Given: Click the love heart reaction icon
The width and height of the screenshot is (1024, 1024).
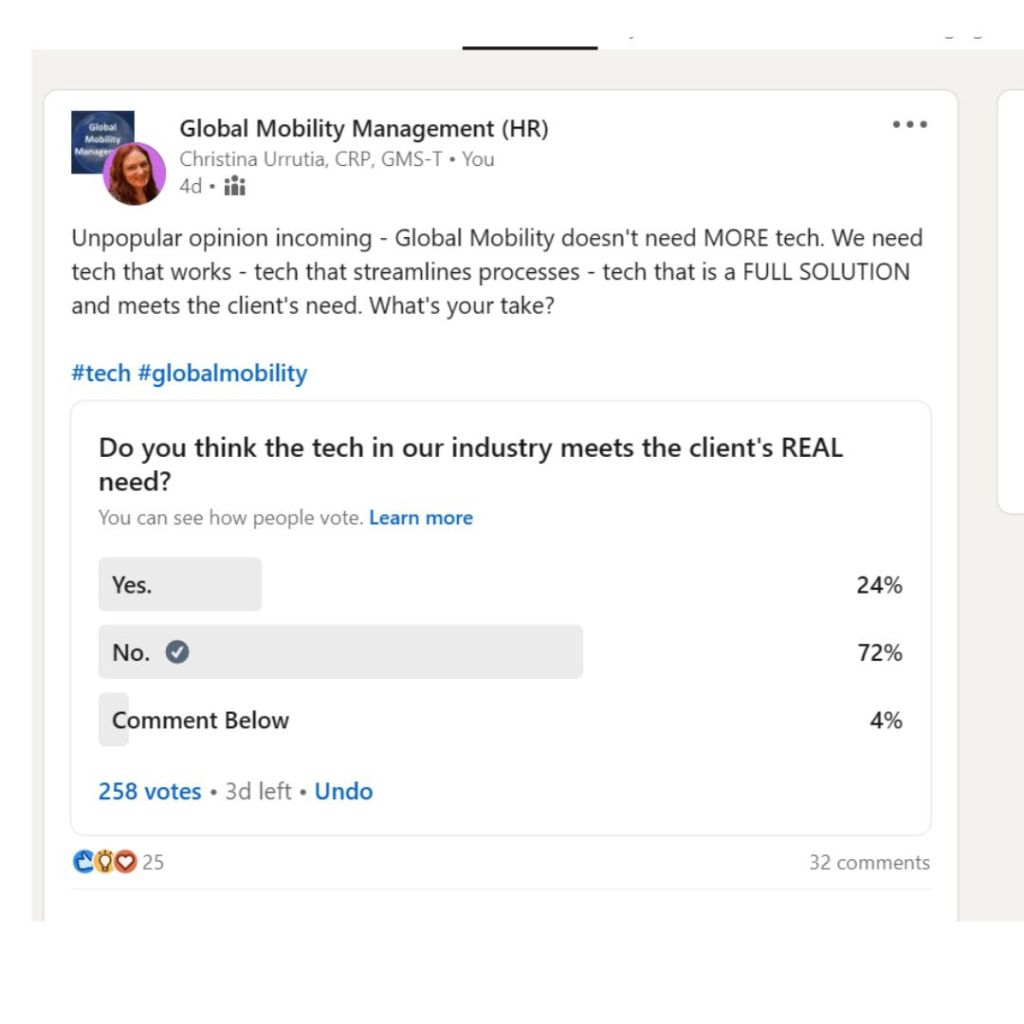Looking at the screenshot, I should coord(125,862).
